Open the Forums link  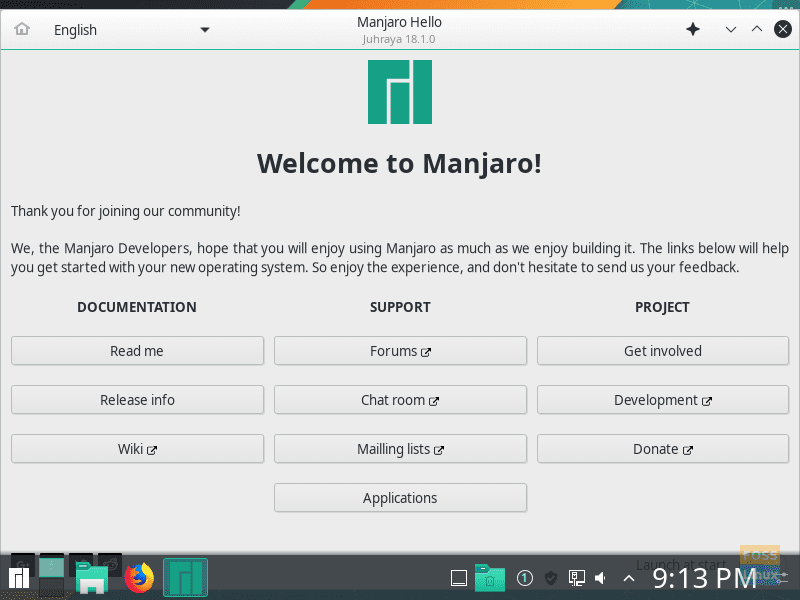pos(400,350)
